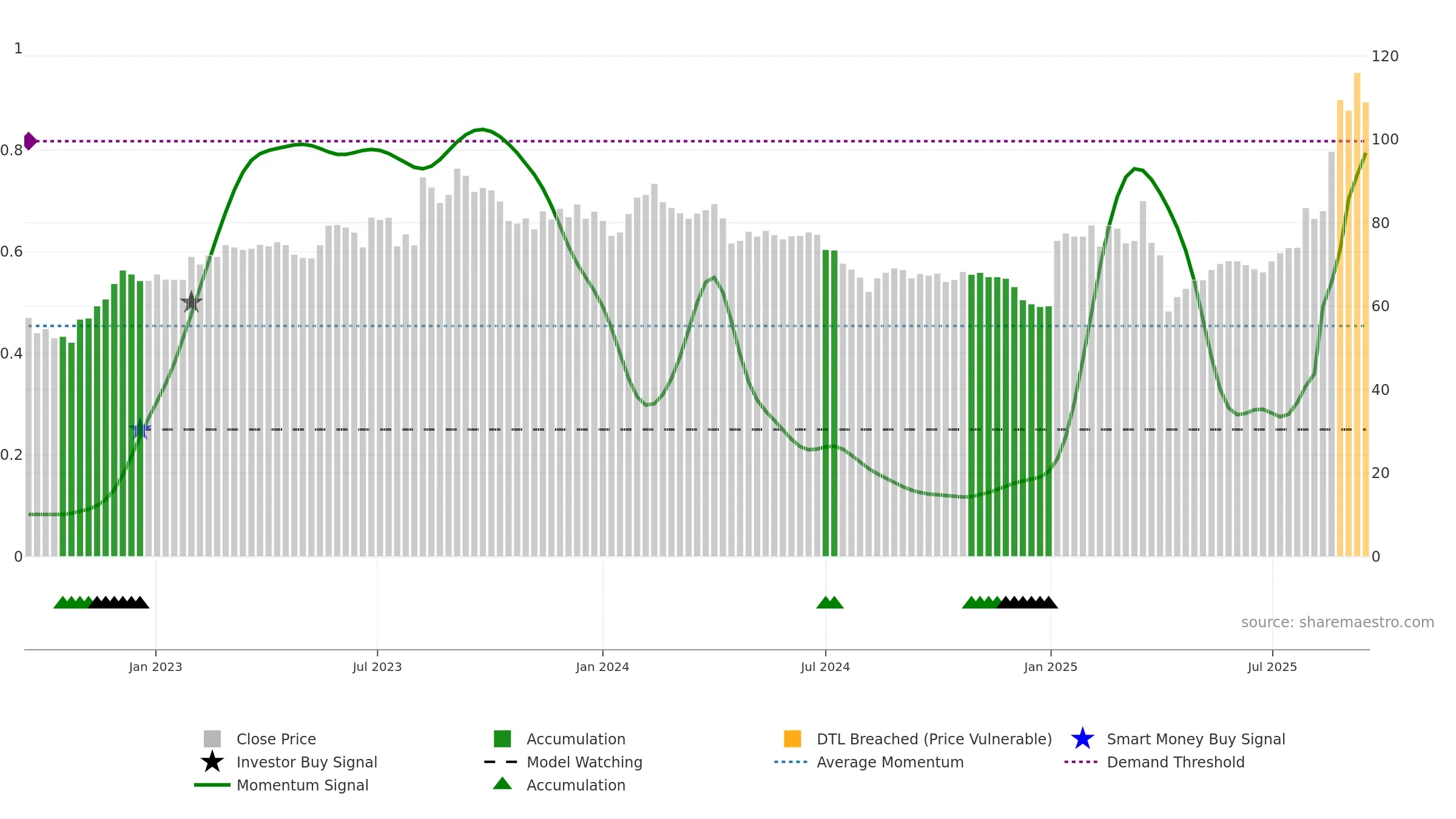Screen dimensions: 1456x819
Task: Click the green accumulation triangles near Jul 2024
Action: click(x=830, y=602)
